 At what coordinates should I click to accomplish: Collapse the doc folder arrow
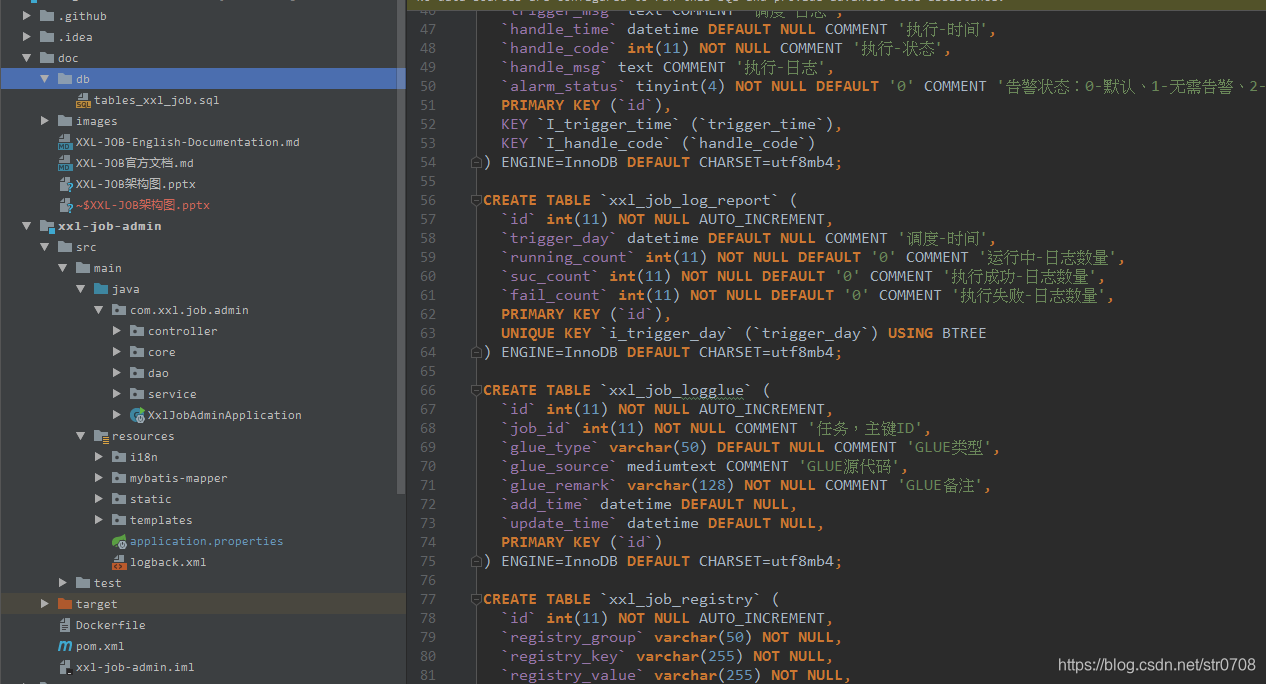pyautogui.click(x=27, y=58)
